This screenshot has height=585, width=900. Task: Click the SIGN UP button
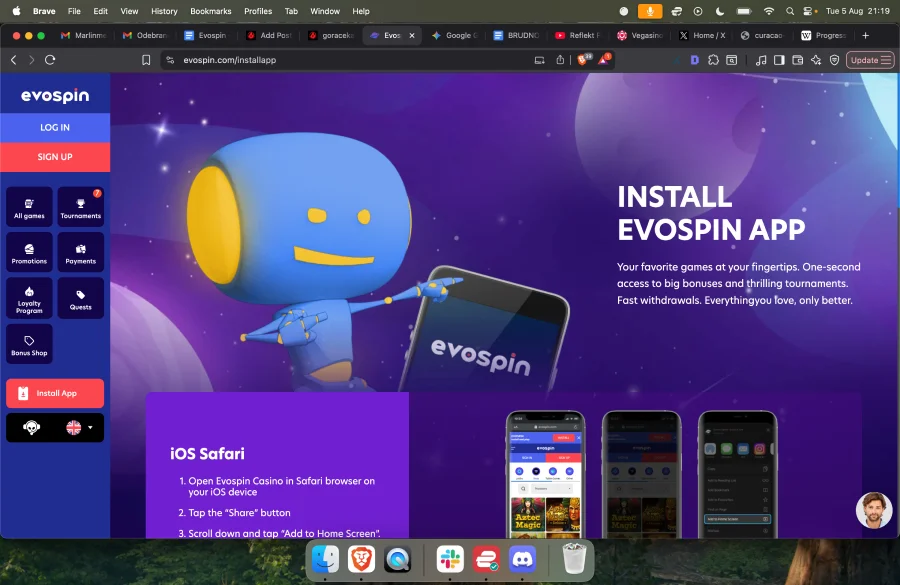[x=55, y=157]
